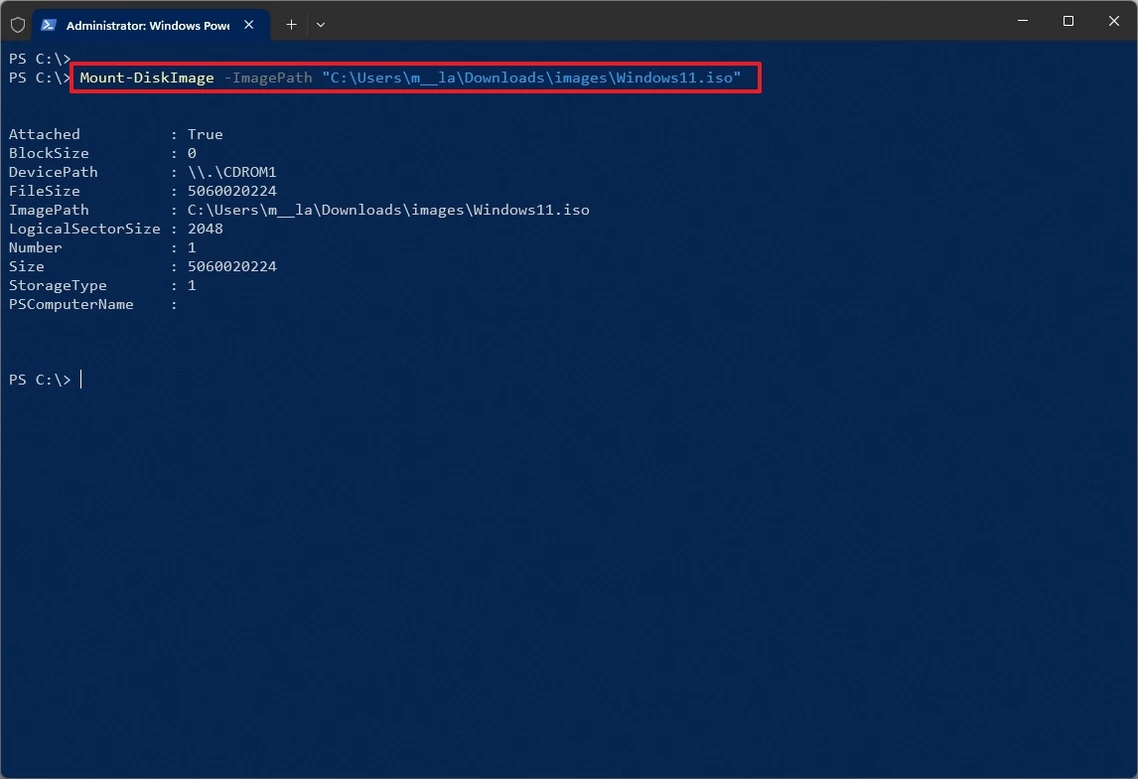Close the terminal window
Screen dimensions: 1138x779
coord(1114,21)
